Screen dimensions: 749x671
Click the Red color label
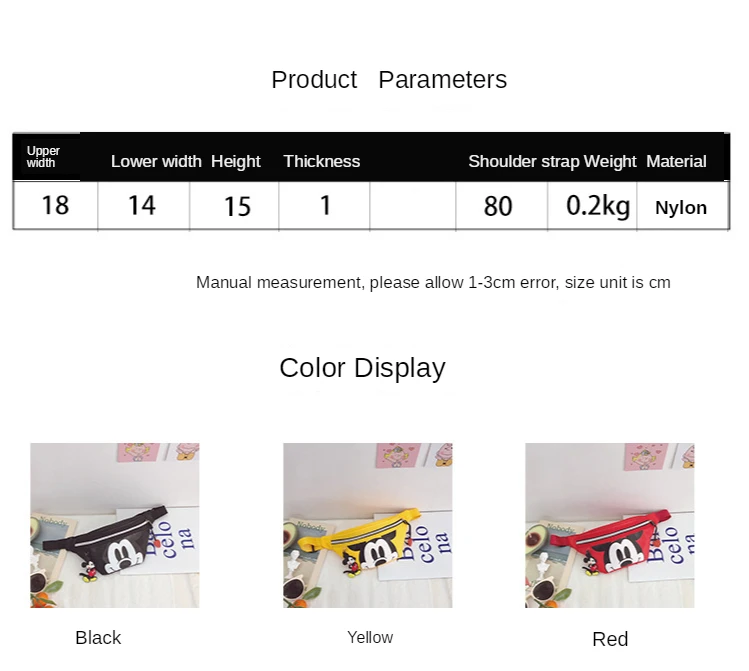click(x=610, y=639)
